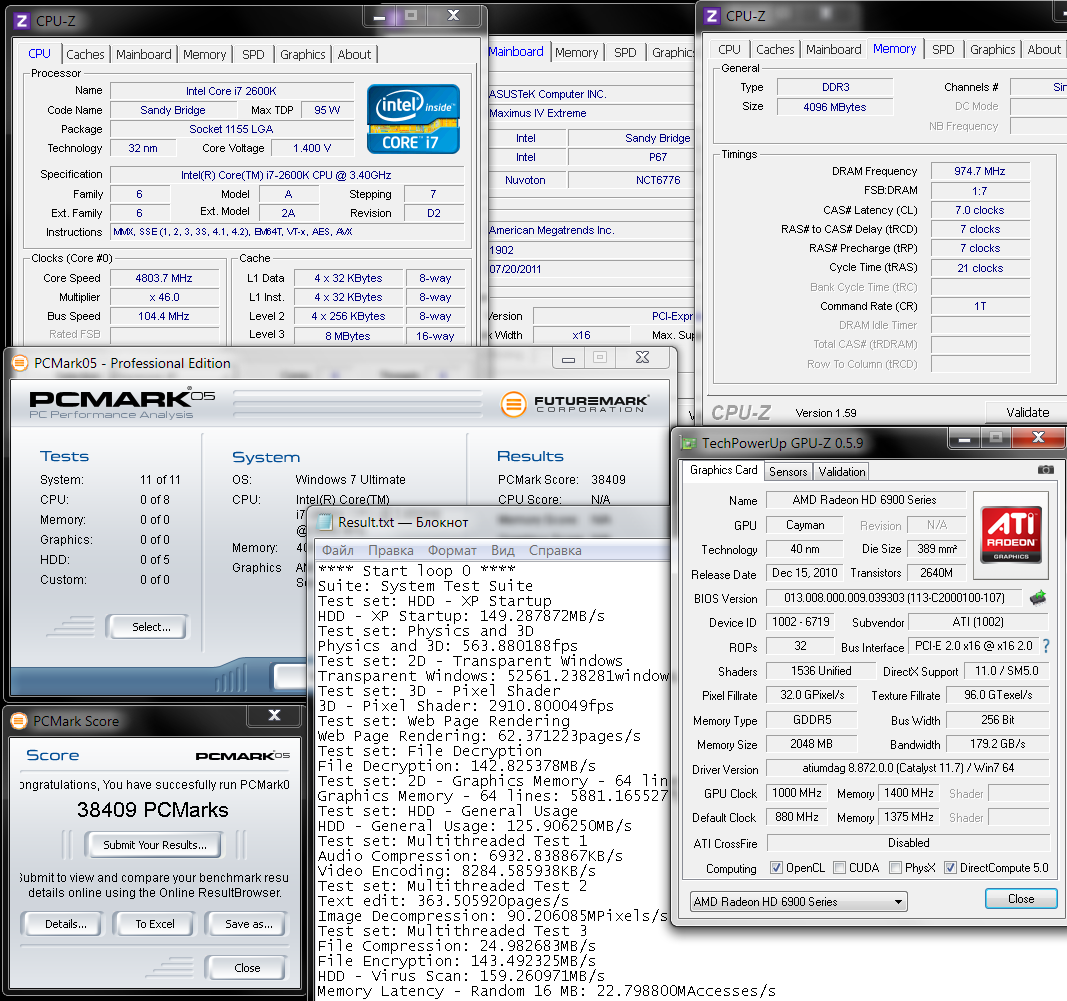The width and height of the screenshot is (1067, 1001).
Task: Click Submit Your Results button
Action: [x=154, y=844]
